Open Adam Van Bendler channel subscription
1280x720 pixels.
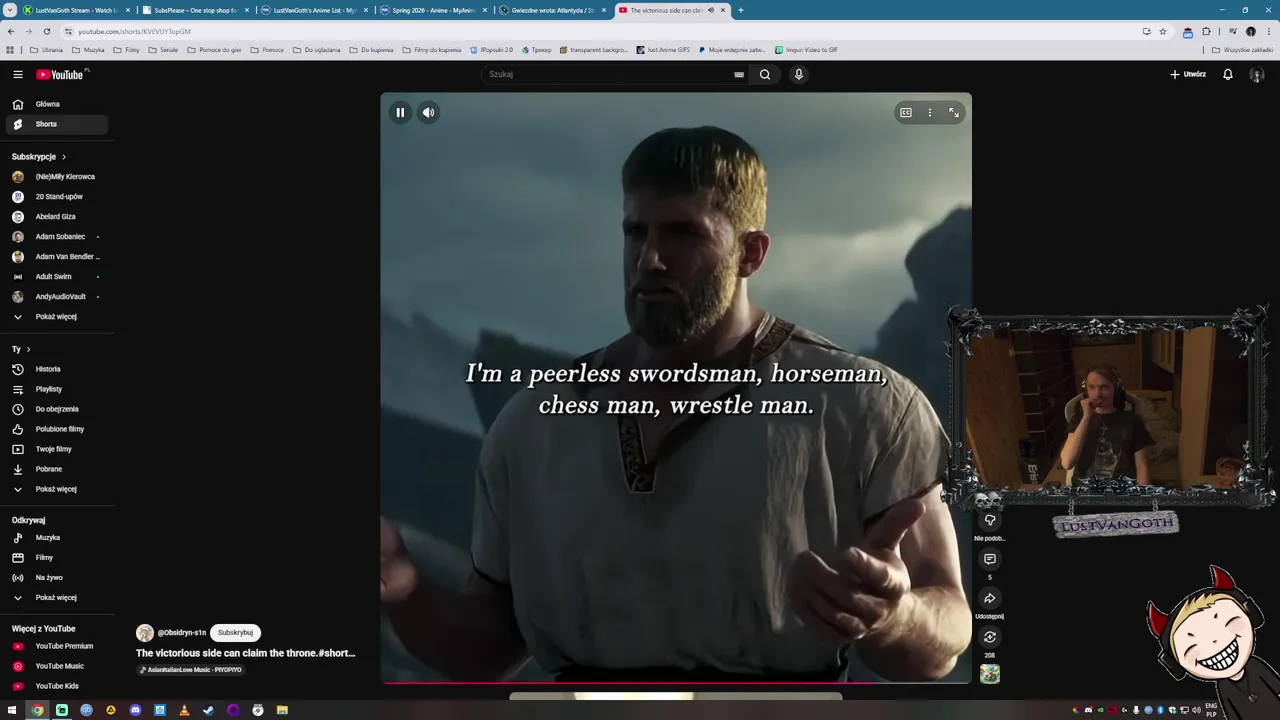pos(56,257)
